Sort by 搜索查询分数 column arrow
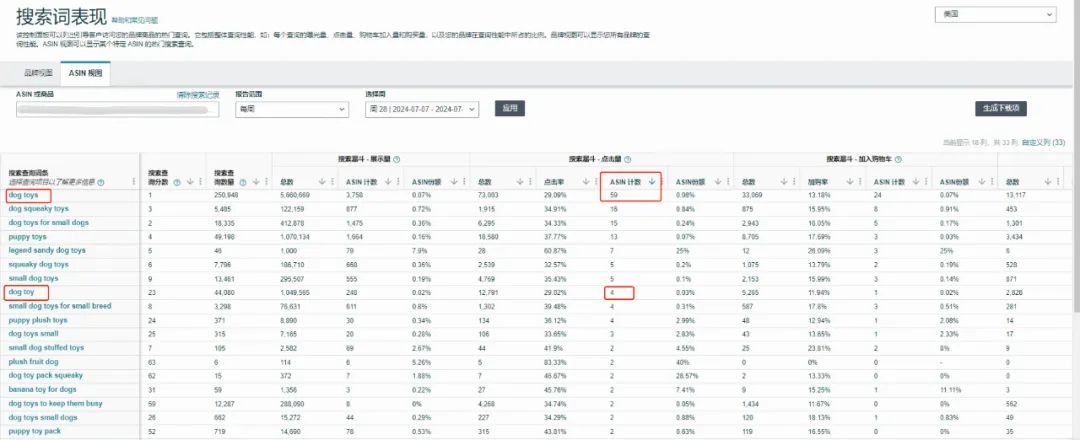 pos(189,182)
